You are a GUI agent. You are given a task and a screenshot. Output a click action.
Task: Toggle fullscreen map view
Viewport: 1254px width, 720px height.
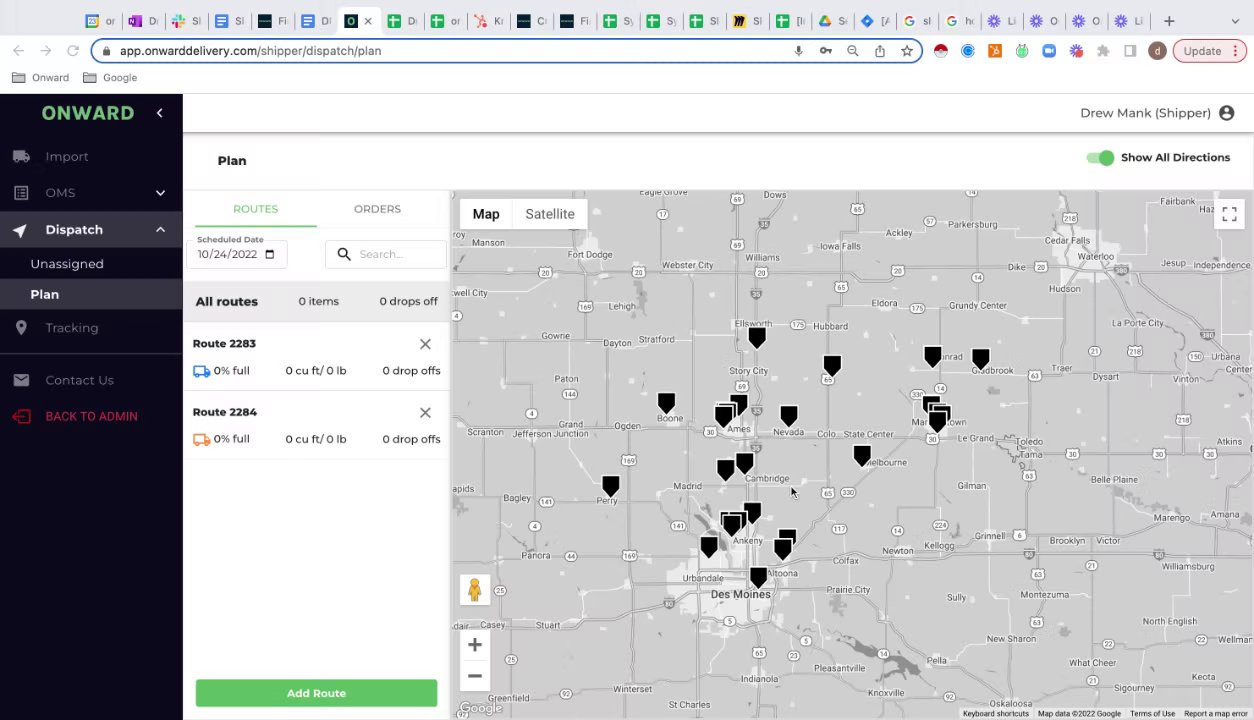[1229, 214]
